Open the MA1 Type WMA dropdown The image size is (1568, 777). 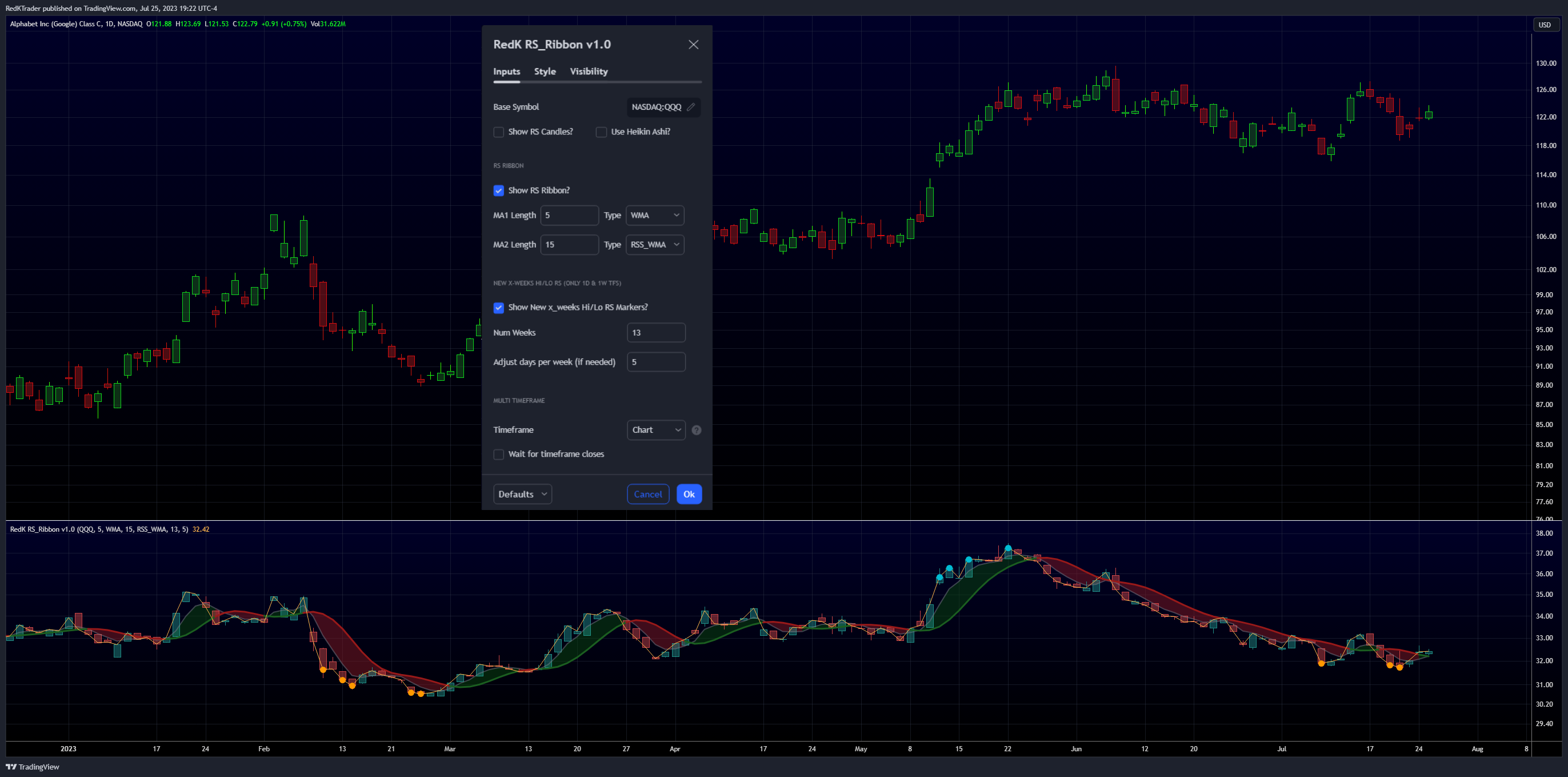[655, 216]
